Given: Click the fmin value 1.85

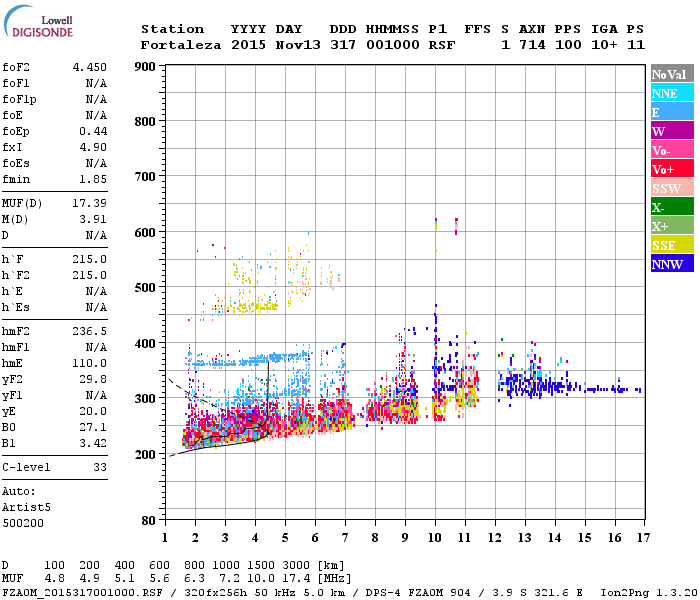Looking at the screenshot, I should tap(93, 179).
